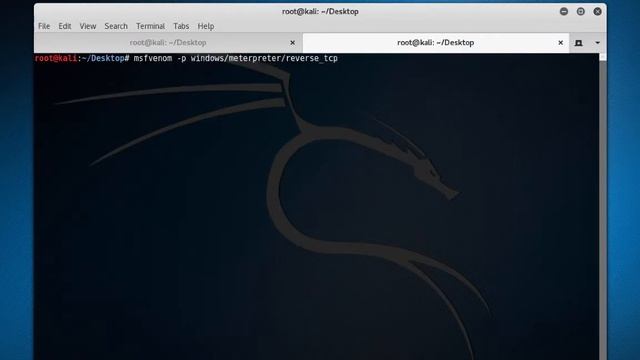Image resolution: width=640 pixels, height=360 pixels.
Task: Click the terminal vertical scrollbar
Action: point(602,206)
